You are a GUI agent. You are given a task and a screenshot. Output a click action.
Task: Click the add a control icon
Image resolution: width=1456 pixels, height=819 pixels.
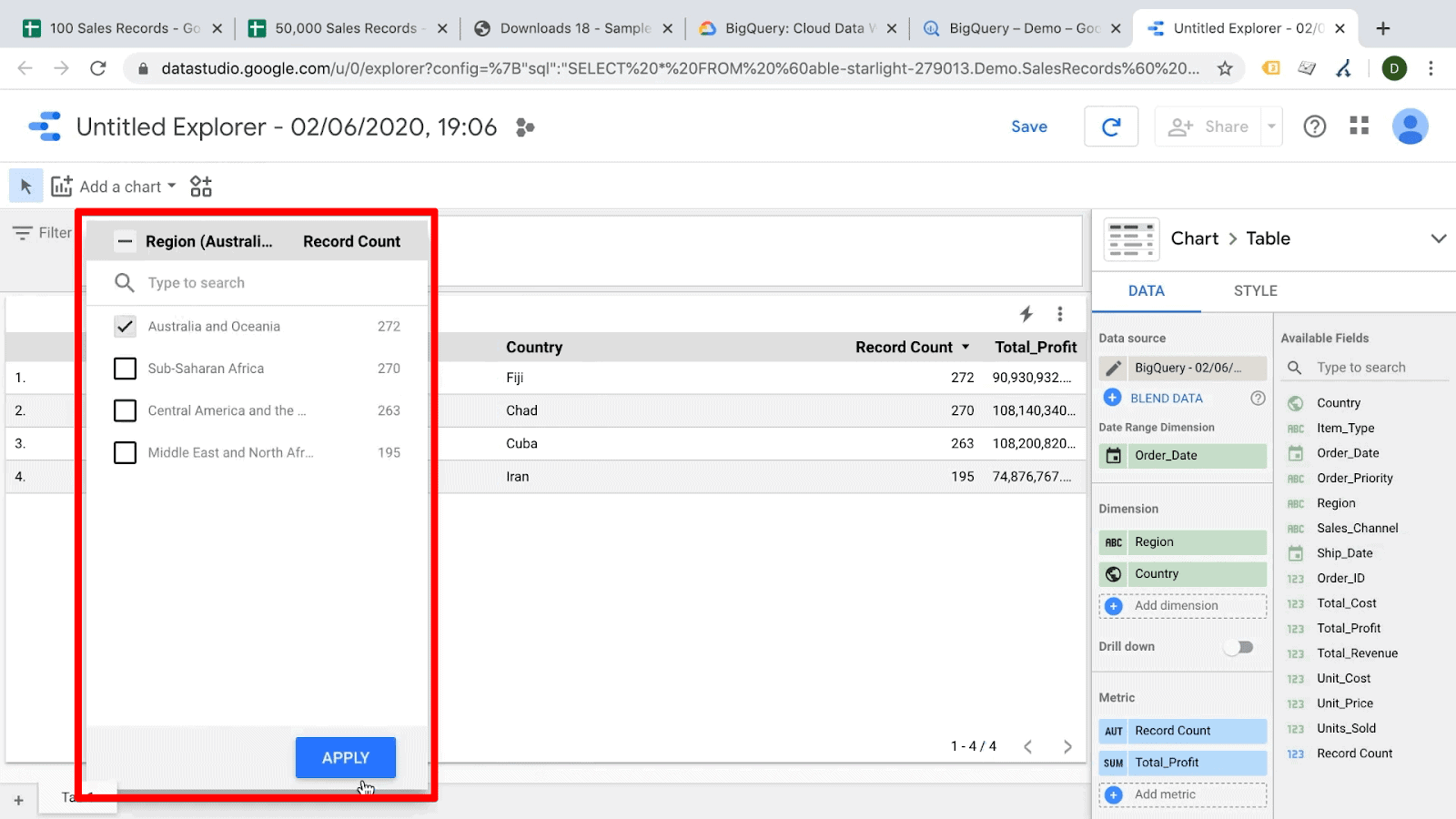tap(201, 186)
